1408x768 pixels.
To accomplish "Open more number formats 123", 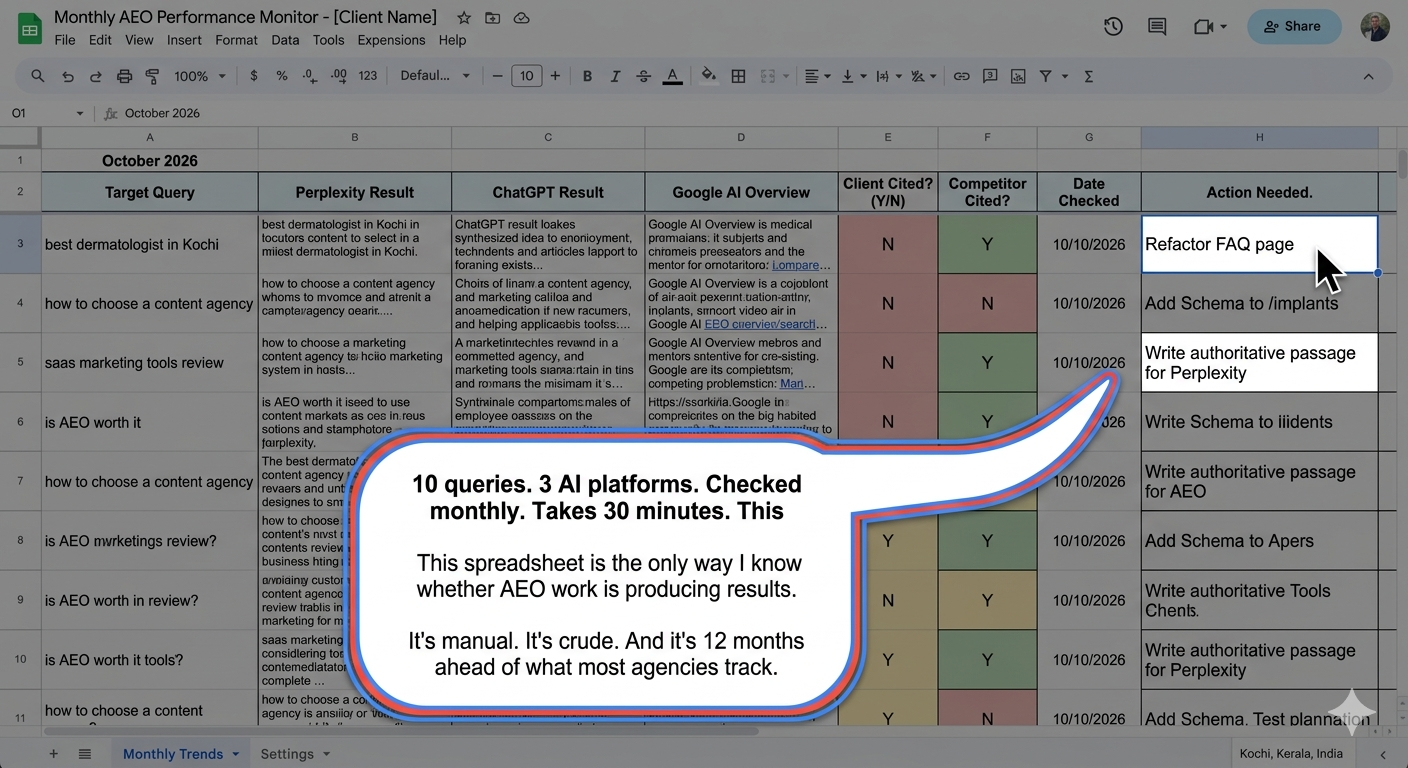I will [368, 76].
